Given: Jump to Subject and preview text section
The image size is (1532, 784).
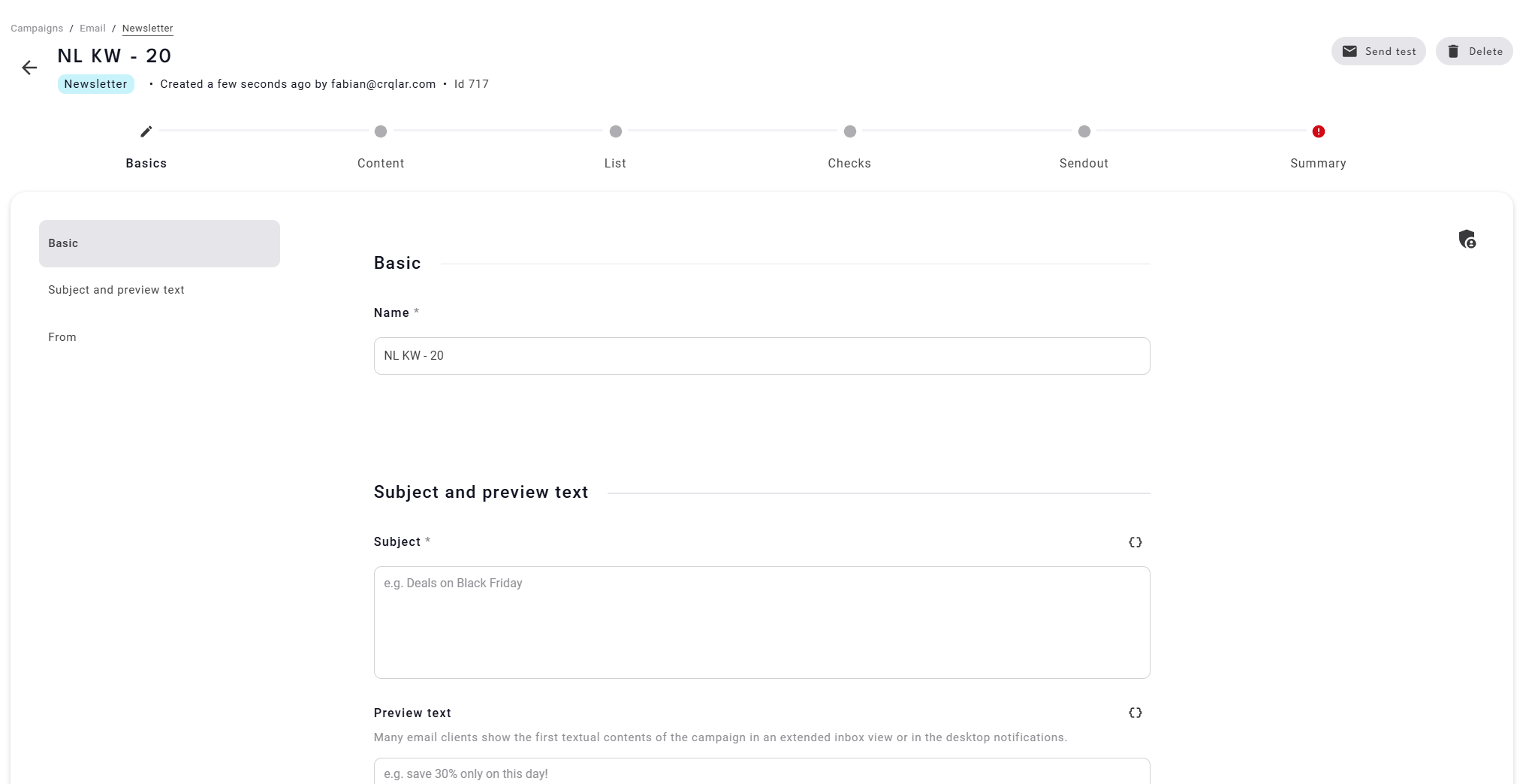Looking at the screenshot, I should click(116, 290).
